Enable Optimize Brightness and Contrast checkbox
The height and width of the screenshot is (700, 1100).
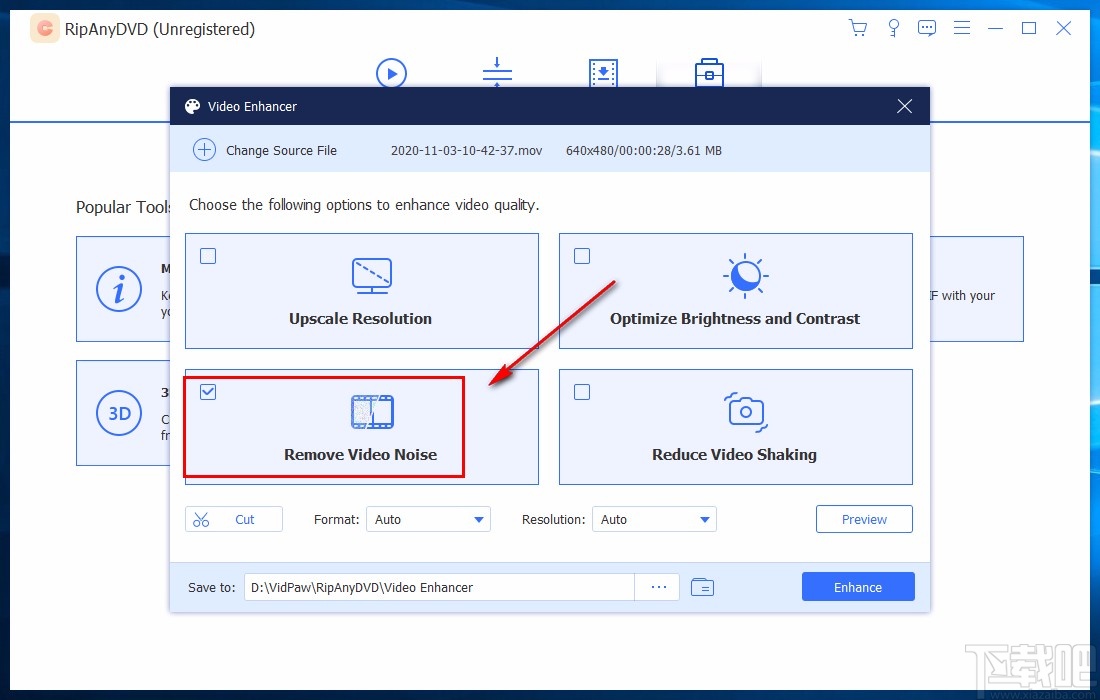coord(582,256)
